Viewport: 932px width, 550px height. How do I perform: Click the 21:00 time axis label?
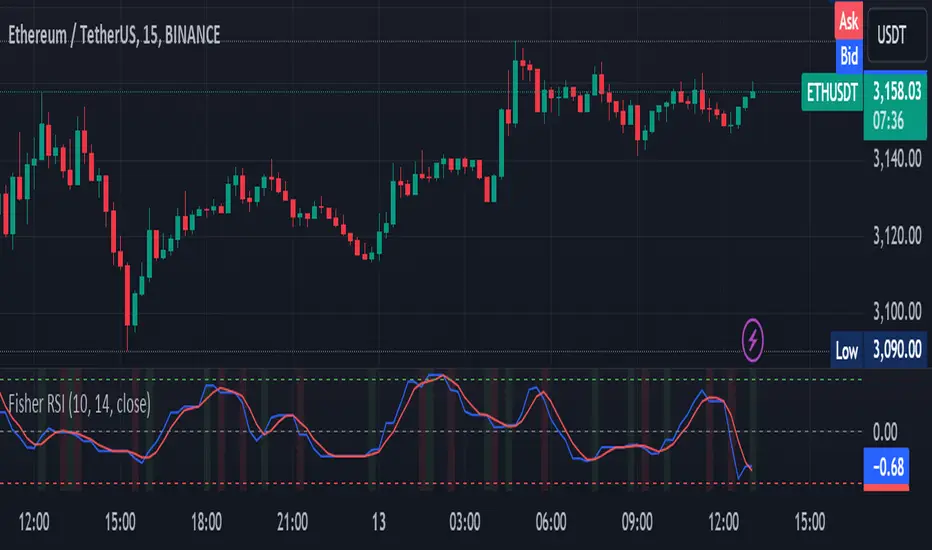[x=292, y=522]
